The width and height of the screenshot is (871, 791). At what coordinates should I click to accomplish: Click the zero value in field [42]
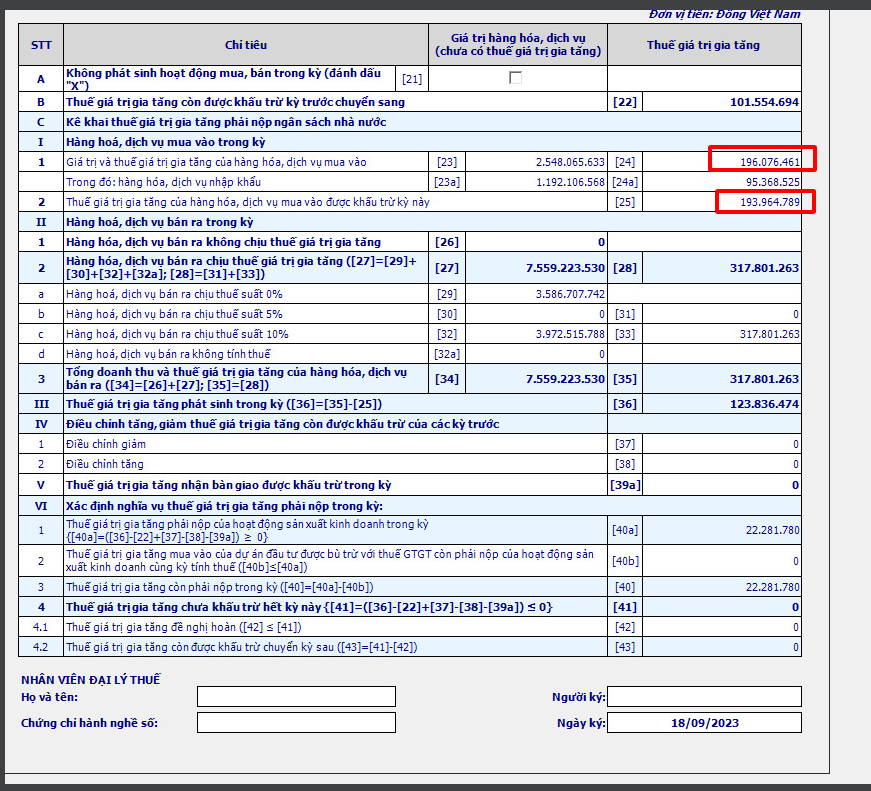coord(796,628)
